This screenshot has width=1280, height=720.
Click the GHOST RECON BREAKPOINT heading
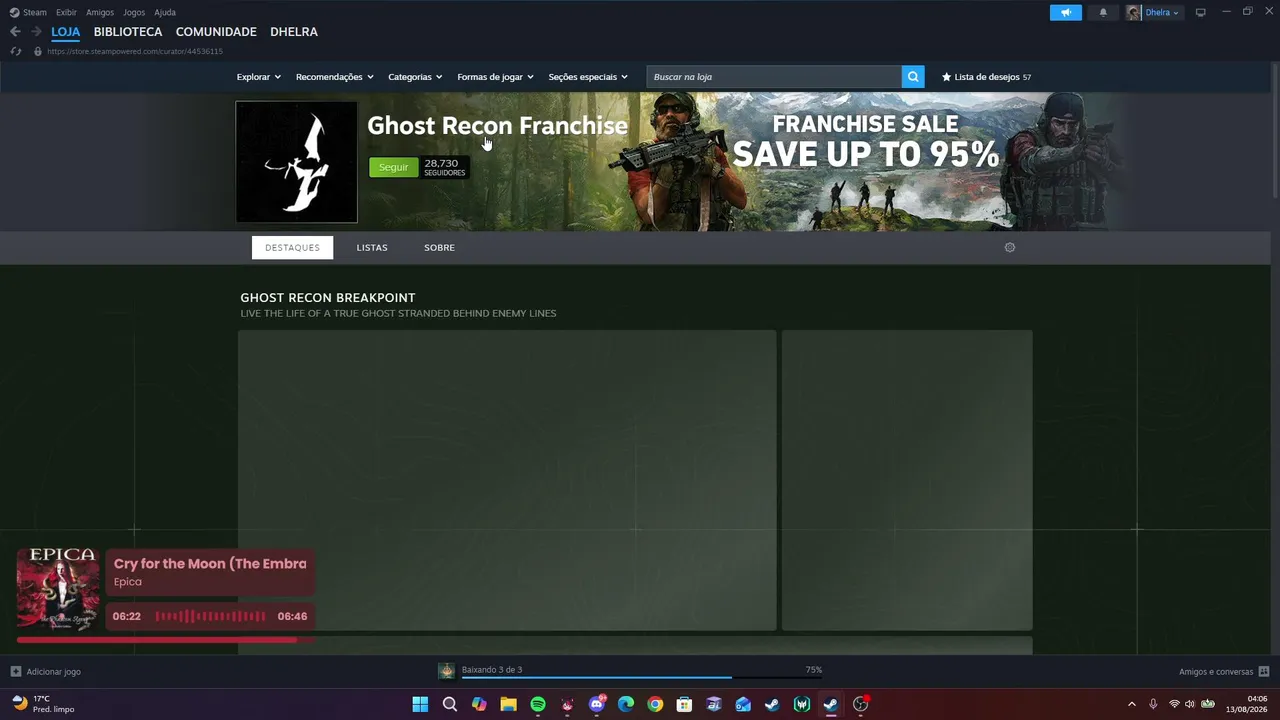pyautogui.click(x=328, y=298)
